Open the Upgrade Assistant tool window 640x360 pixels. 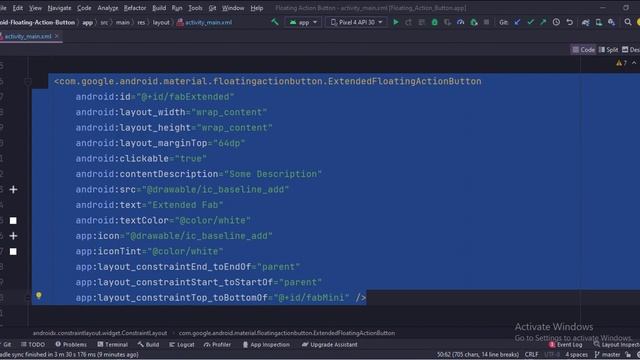[x=329, y=344]
